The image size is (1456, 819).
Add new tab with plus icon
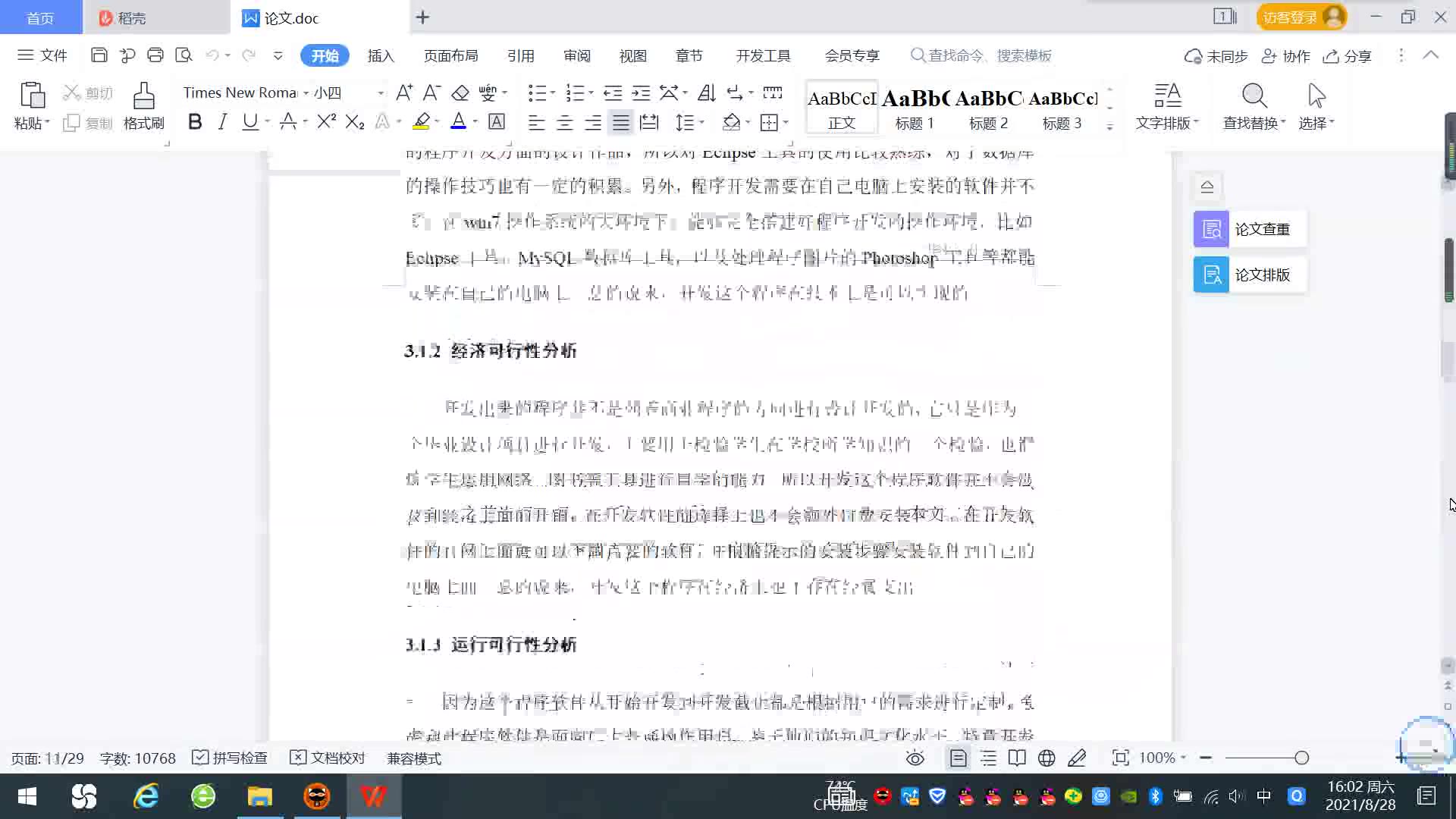pyautogui.click(x=422, y=17)
